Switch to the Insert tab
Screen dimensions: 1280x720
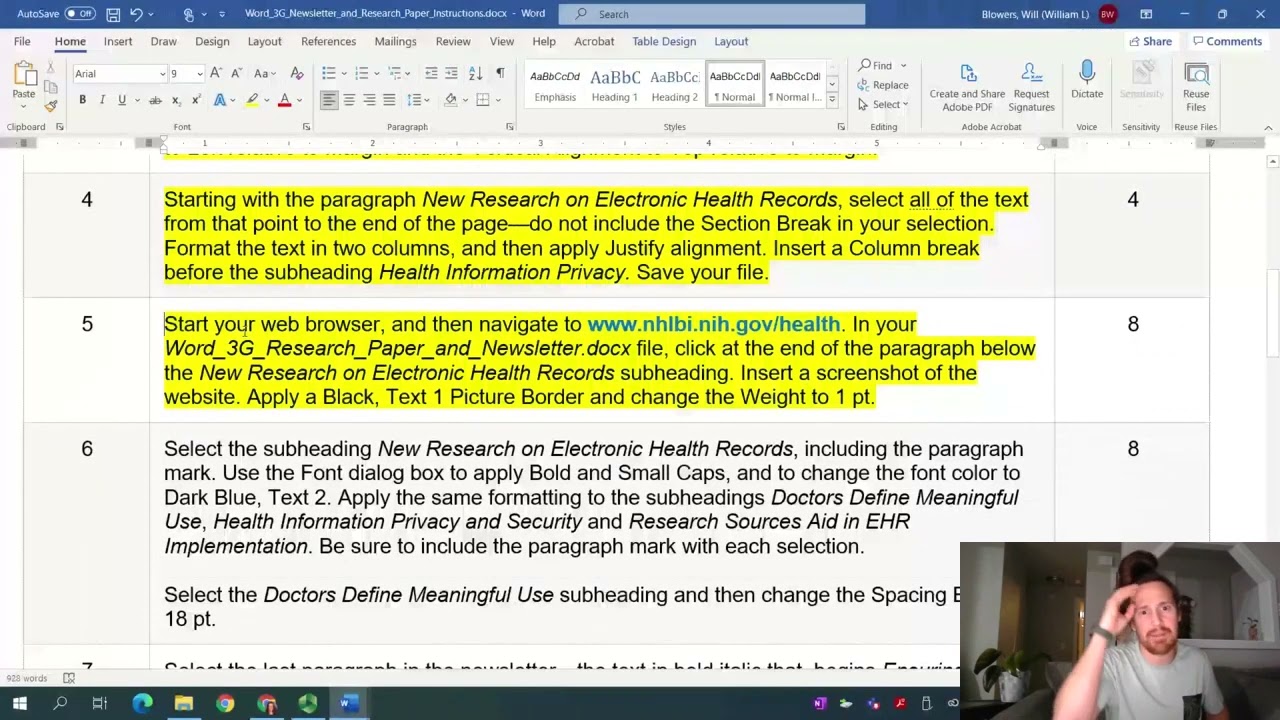pos(118,41)
